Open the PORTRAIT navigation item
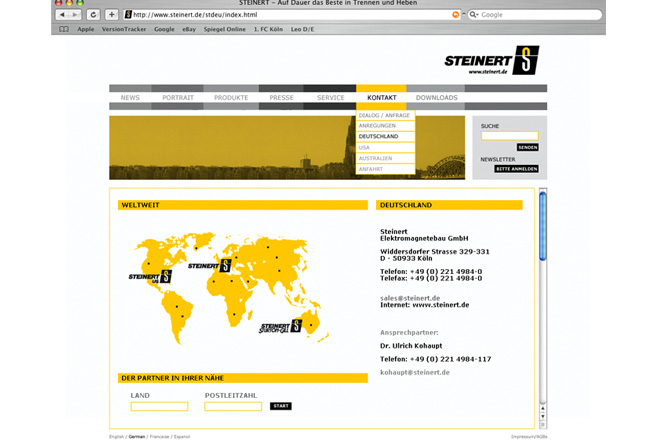650x446 pixels. [x=178, y=98]
